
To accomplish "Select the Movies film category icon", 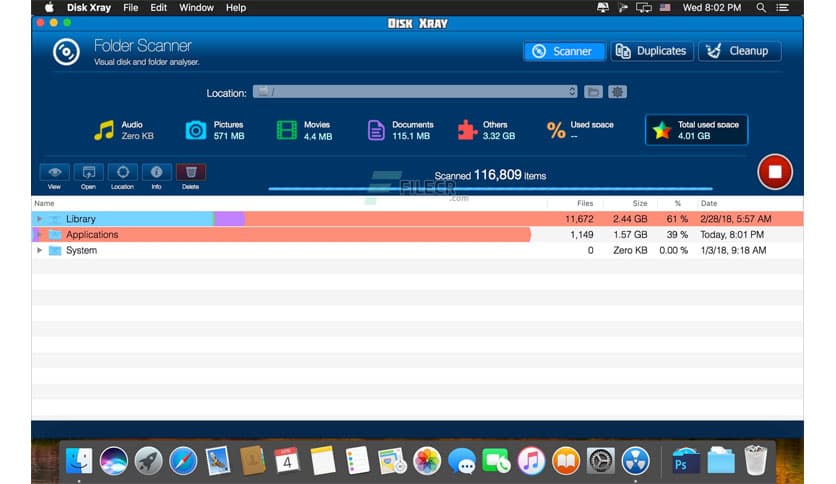I will (x=287, y=130).
